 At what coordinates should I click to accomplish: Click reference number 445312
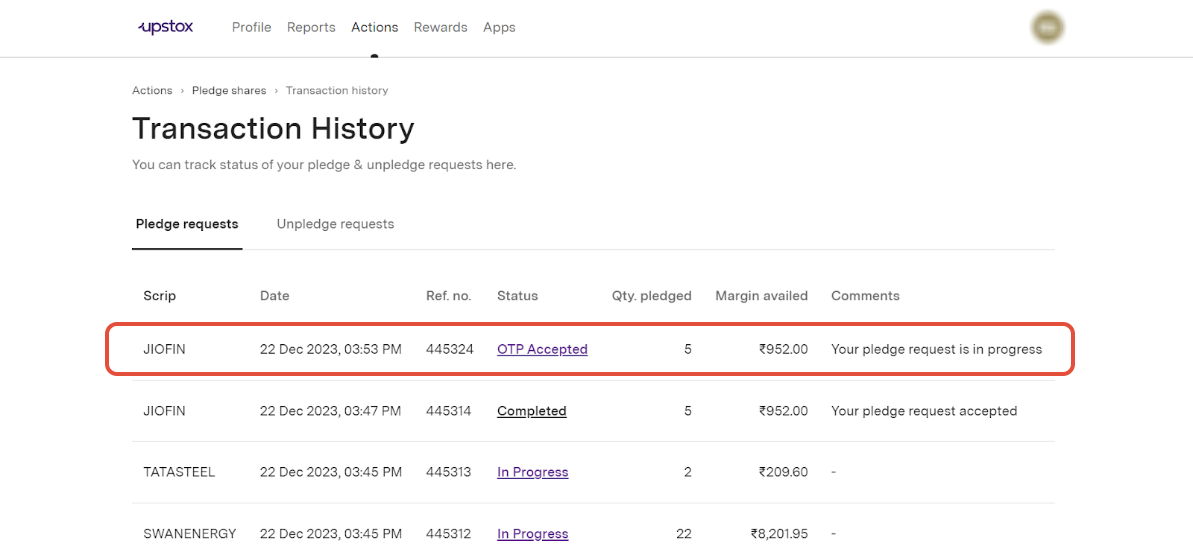449,534
